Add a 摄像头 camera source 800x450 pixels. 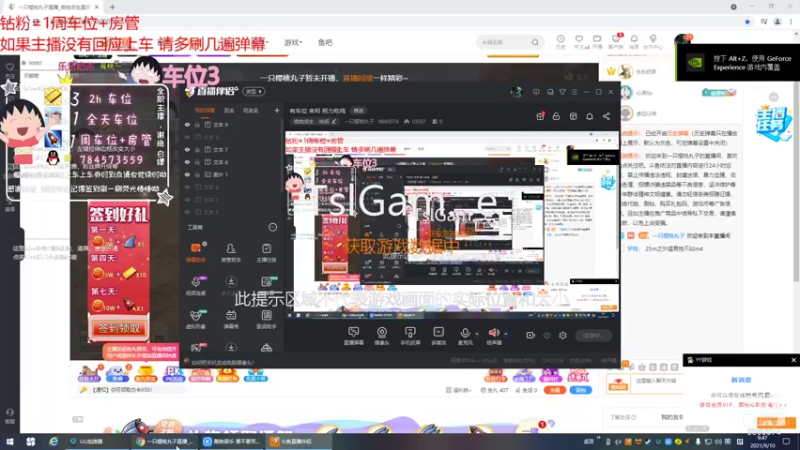382,336
